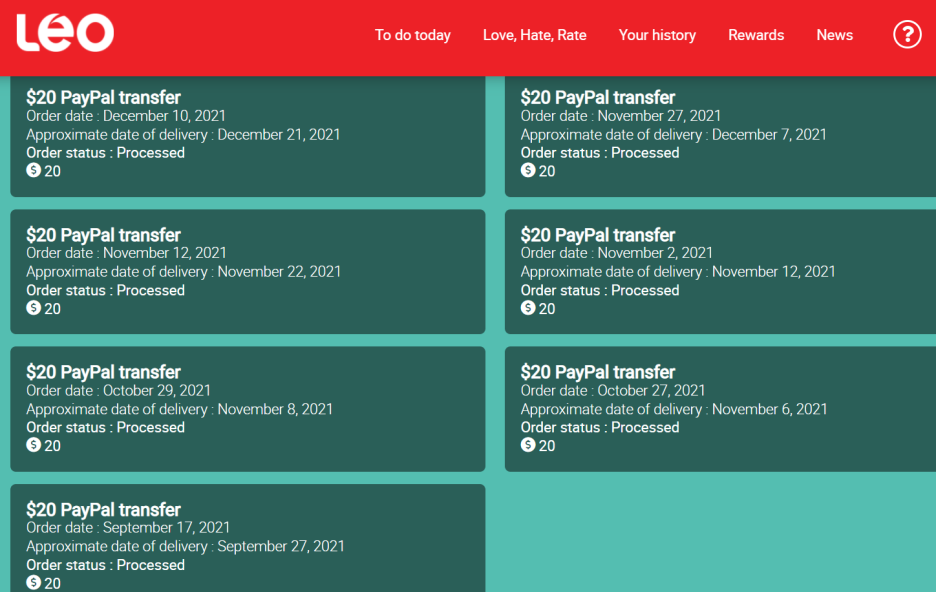Image resolution: width=936 pixels, height=592 pixels.
Task: Open the help question mark icon
Action: [x=907, y=35]
